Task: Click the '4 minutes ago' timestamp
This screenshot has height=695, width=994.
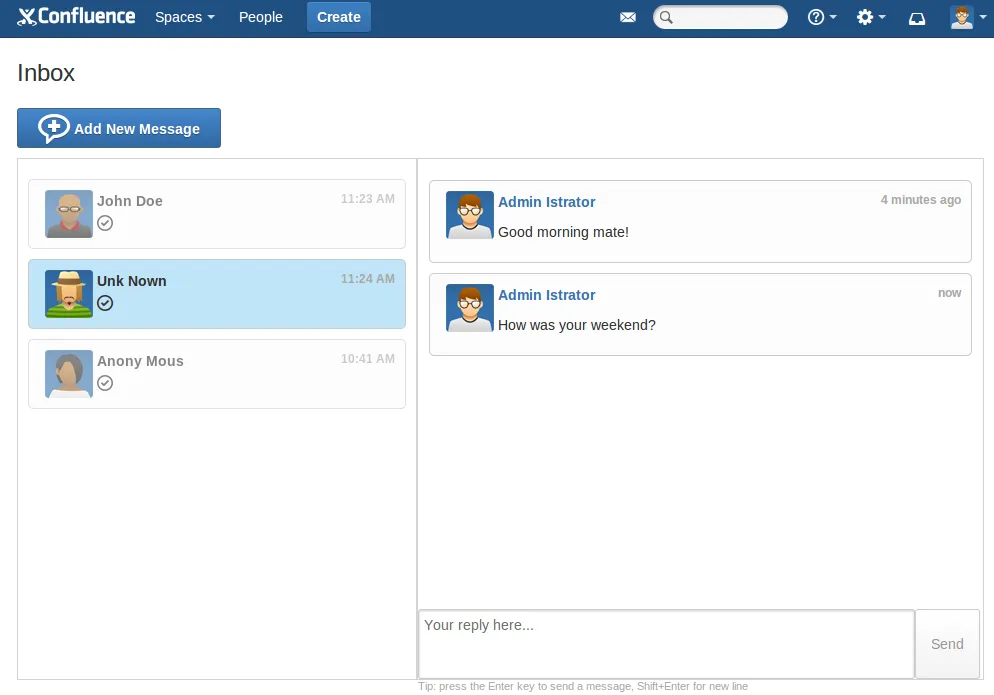Action: click(x=920, y=200)
